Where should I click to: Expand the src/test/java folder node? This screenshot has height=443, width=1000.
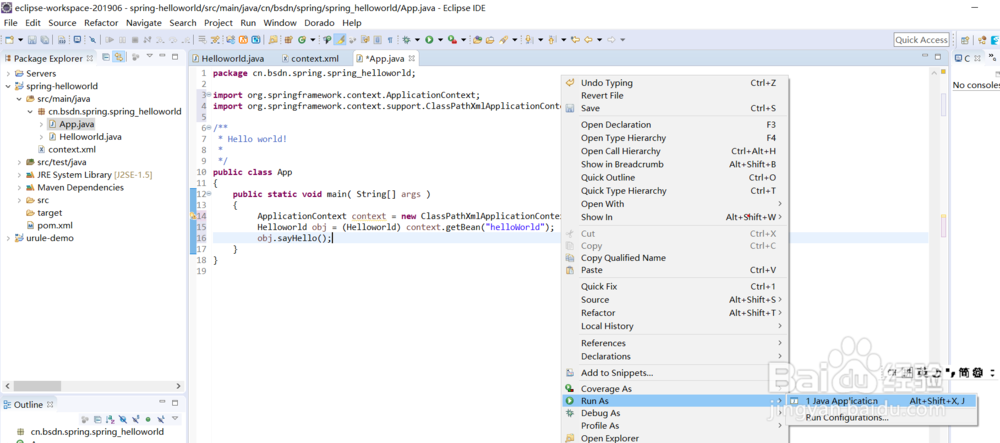(x=19, y=162)
